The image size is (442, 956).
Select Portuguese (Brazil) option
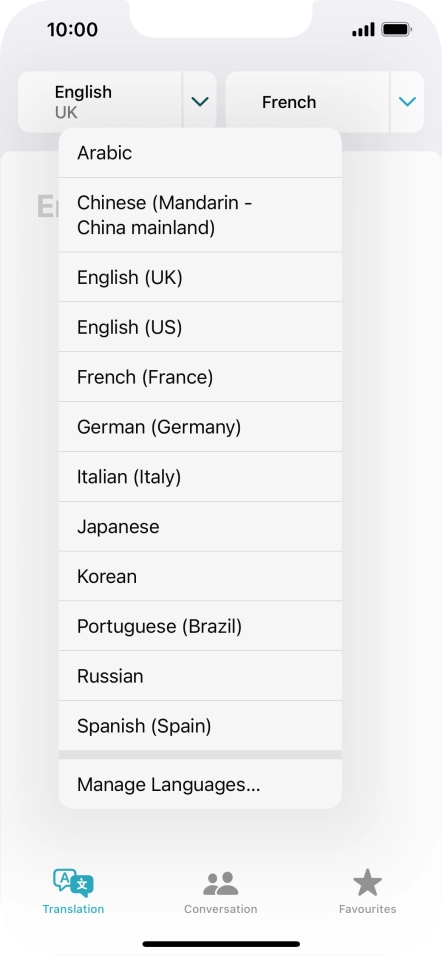(200, 626)
